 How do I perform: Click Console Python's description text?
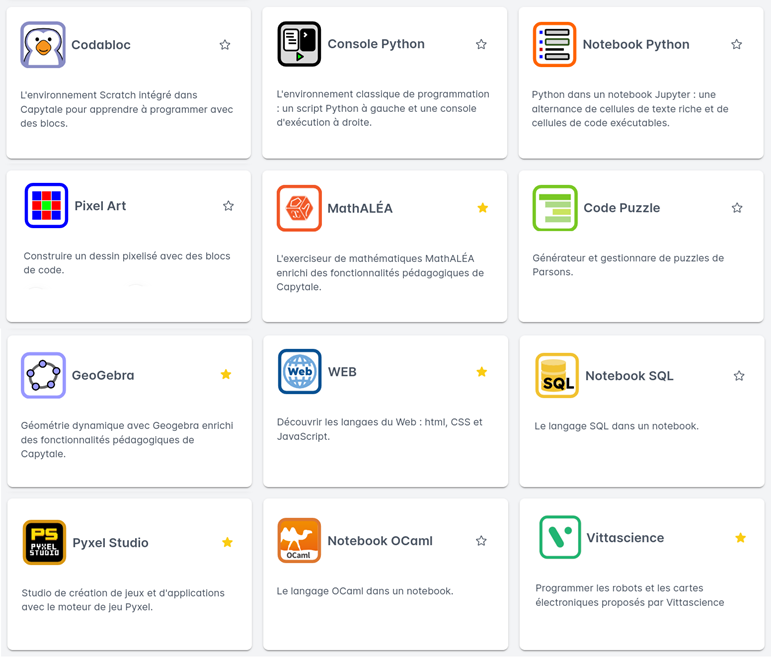[383, 108]
